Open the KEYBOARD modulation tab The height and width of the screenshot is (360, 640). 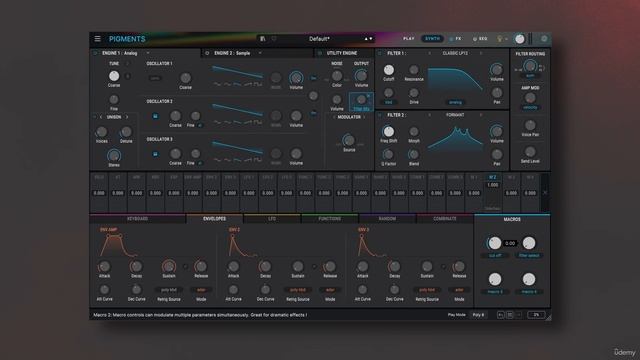[138, 219]
